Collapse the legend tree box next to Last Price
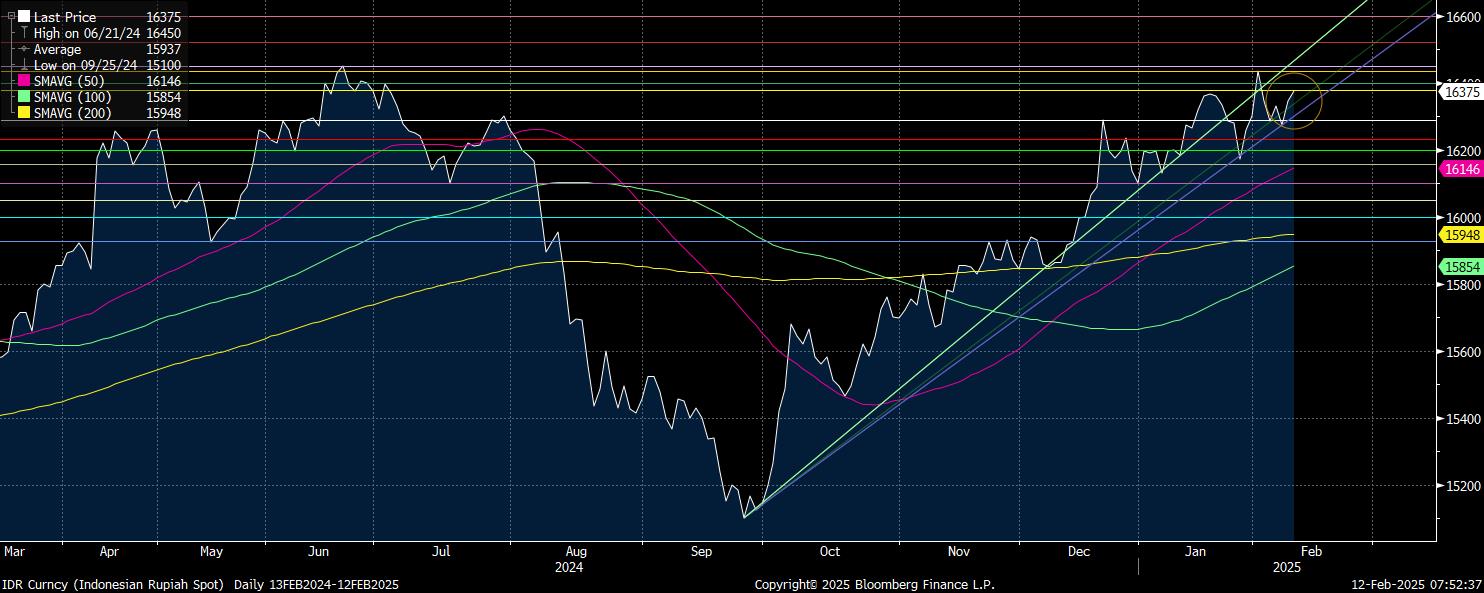Image resolution: width=1484 pixels, height=593 pixels. [11, 17]
